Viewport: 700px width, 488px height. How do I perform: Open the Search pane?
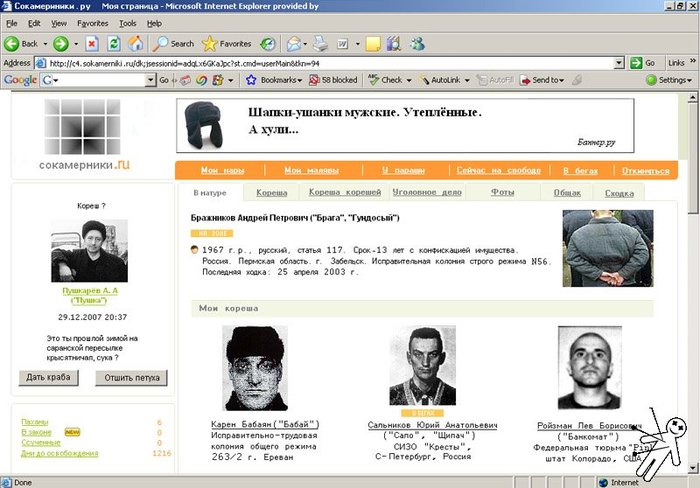pos(174,44)
